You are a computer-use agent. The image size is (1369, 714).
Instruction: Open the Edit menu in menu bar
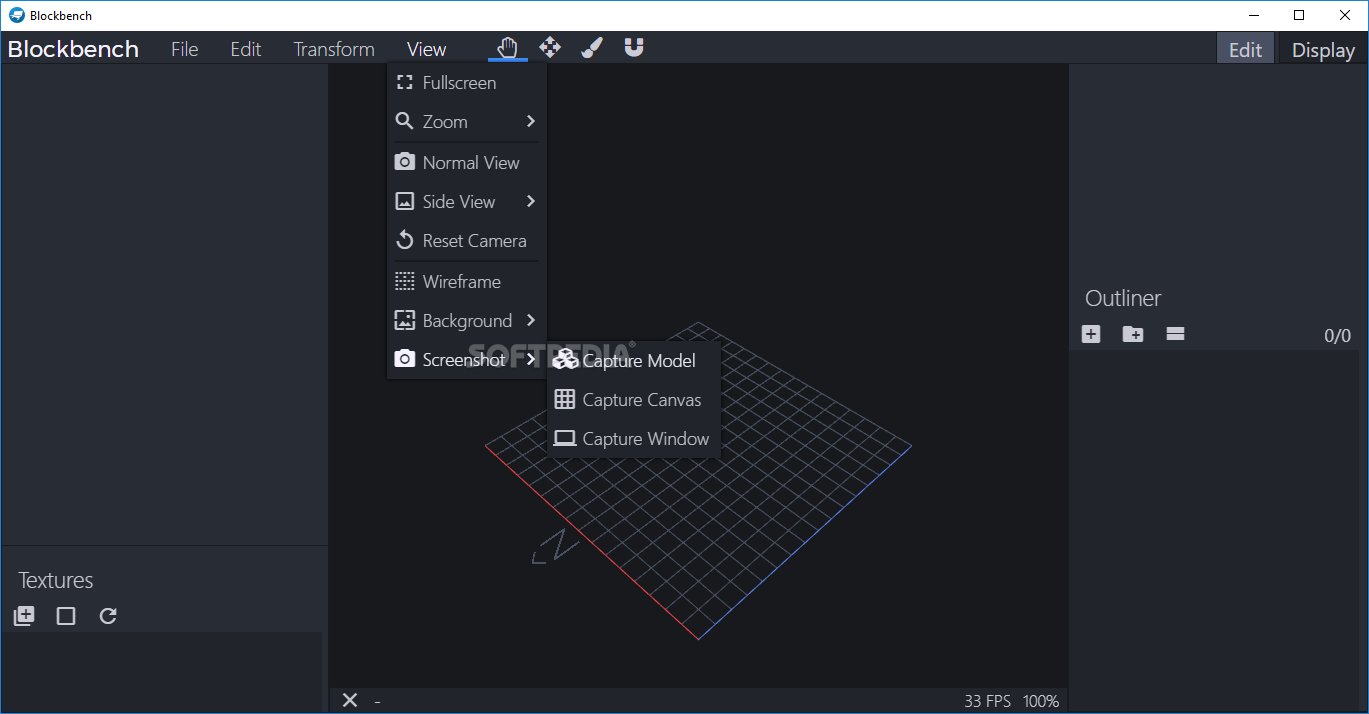(246, 49)
